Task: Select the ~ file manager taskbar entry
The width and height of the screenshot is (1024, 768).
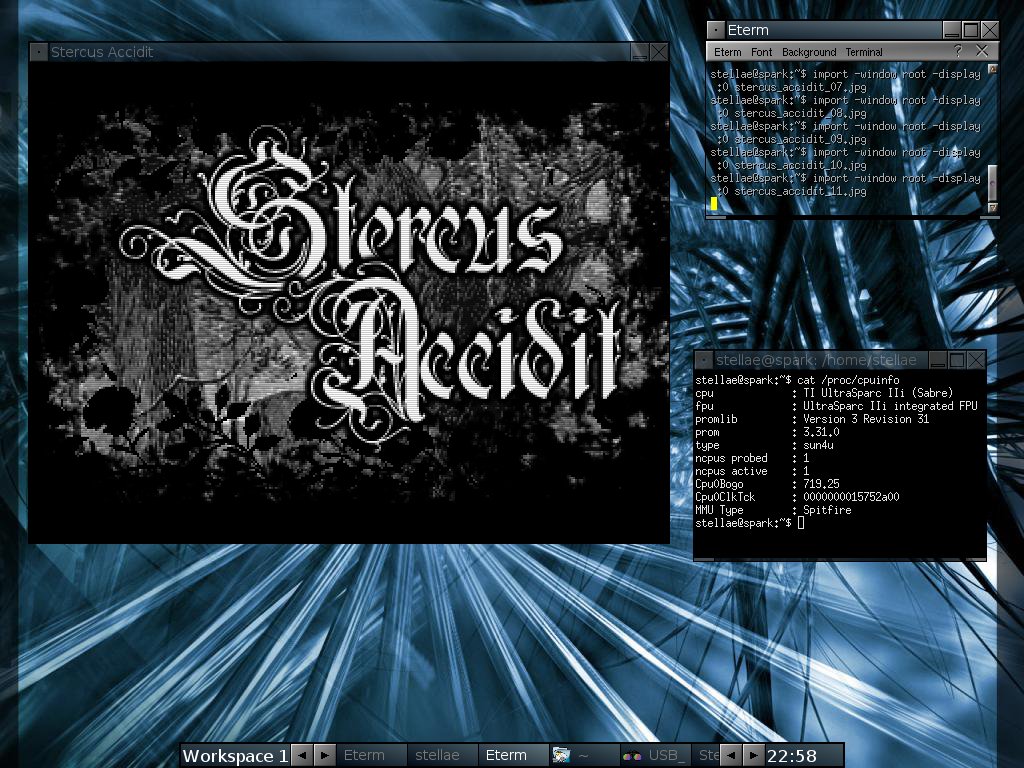Action: click(584, 756)
